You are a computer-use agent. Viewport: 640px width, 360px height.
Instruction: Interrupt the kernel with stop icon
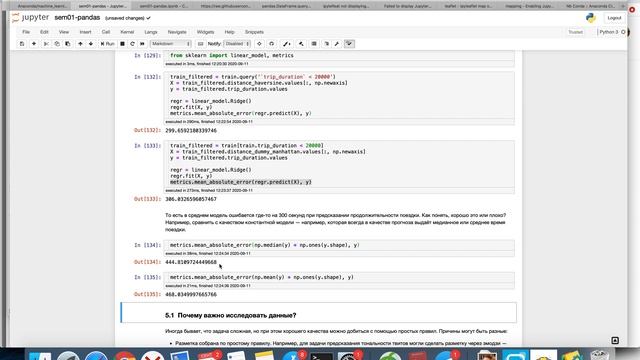(x=122, y=44)
